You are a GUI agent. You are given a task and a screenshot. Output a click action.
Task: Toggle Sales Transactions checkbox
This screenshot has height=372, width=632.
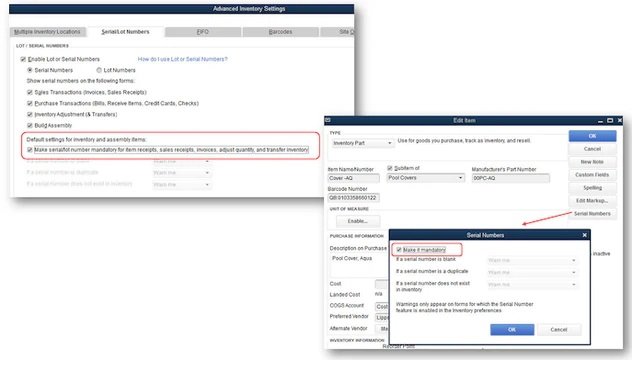[x=29, y=92]
